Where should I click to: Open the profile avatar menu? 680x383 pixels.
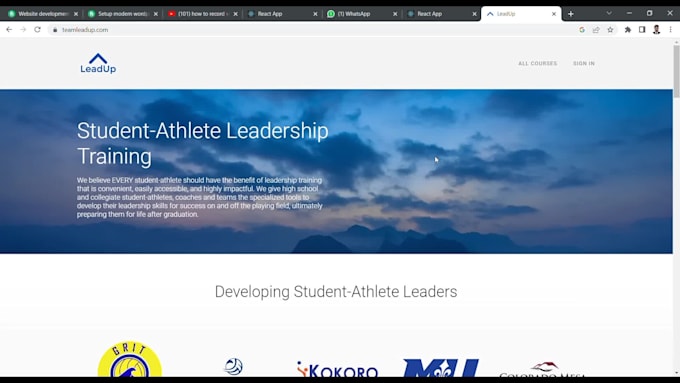point(656,29)
